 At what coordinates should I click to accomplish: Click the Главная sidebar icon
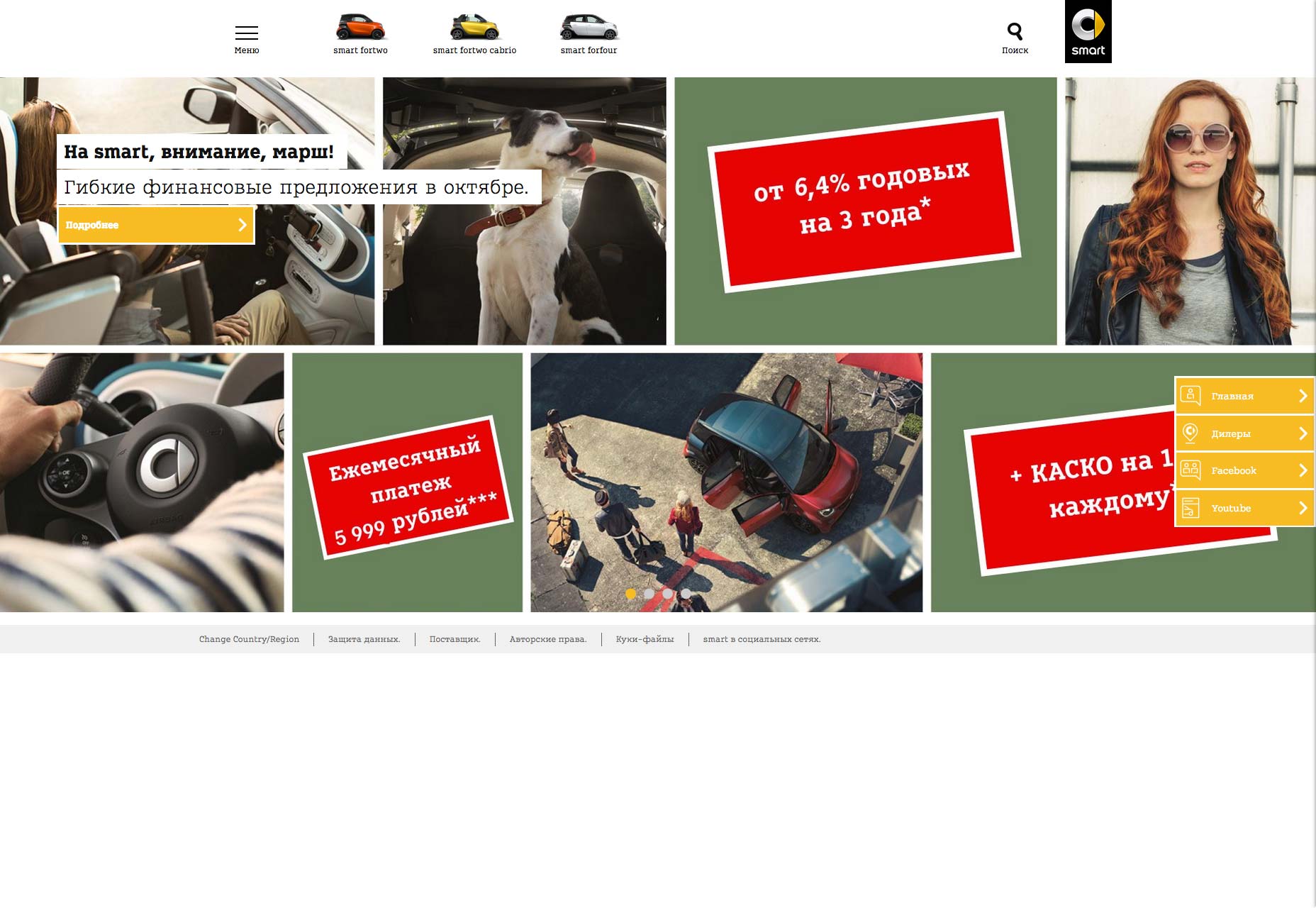pos(1190,395)
